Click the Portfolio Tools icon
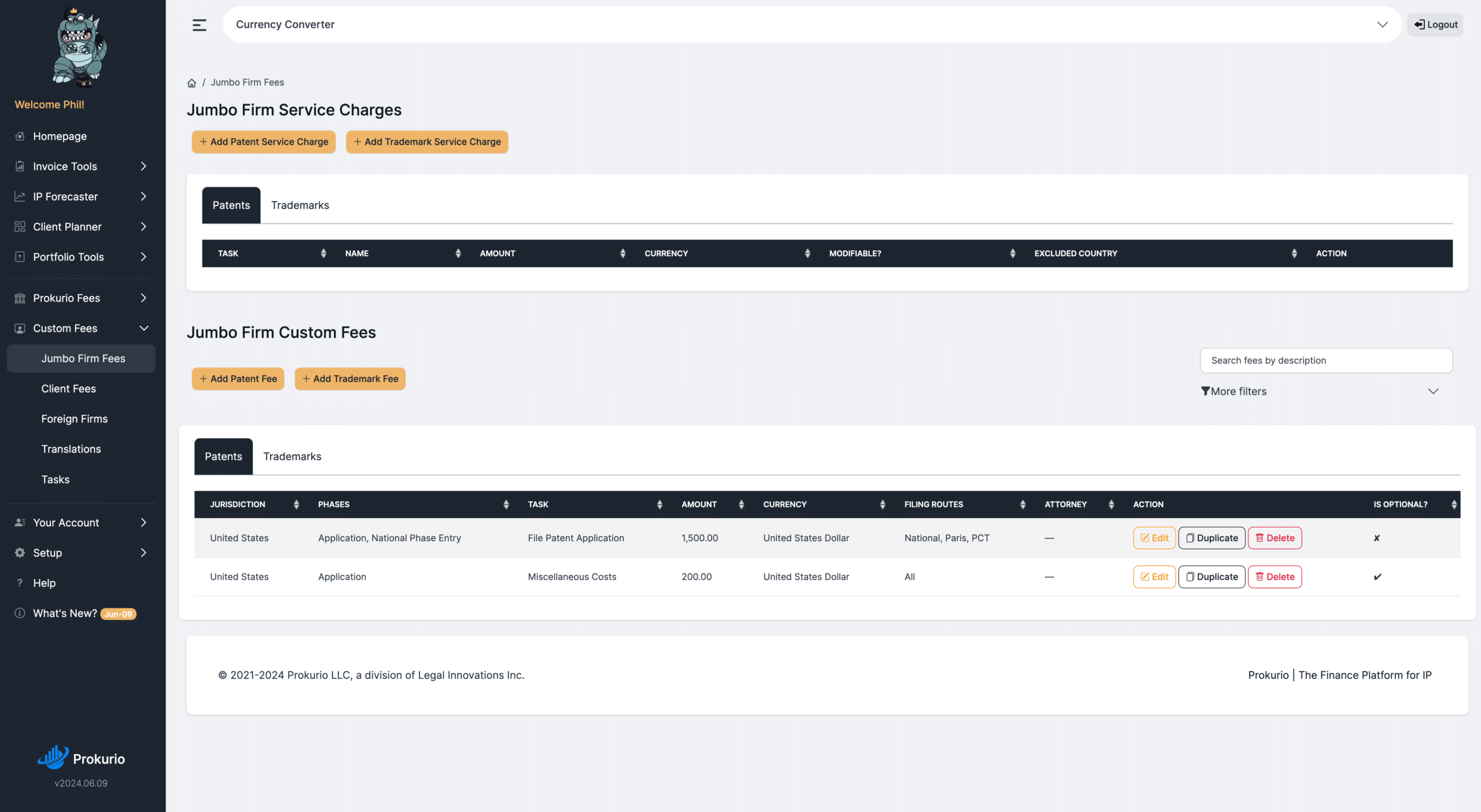Screen dimensions: 1481x812 tap(20, 256)
